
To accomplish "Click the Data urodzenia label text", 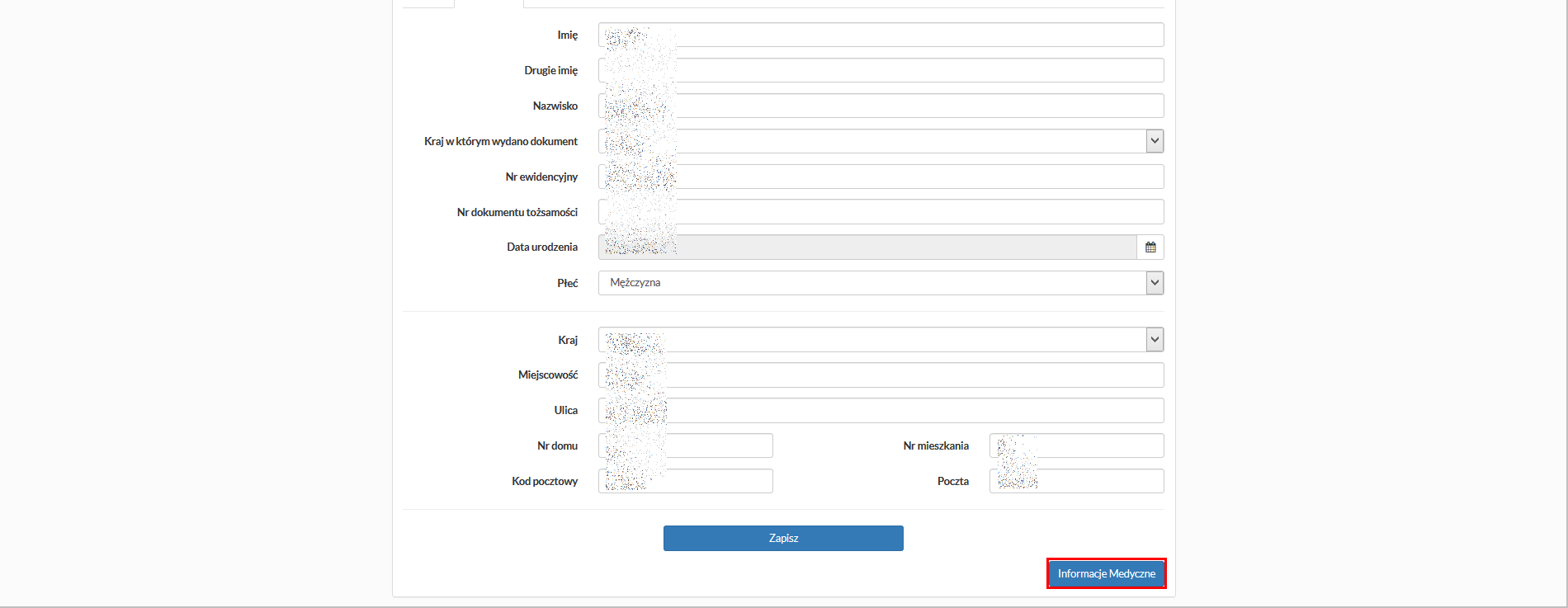I will point(541,247).
